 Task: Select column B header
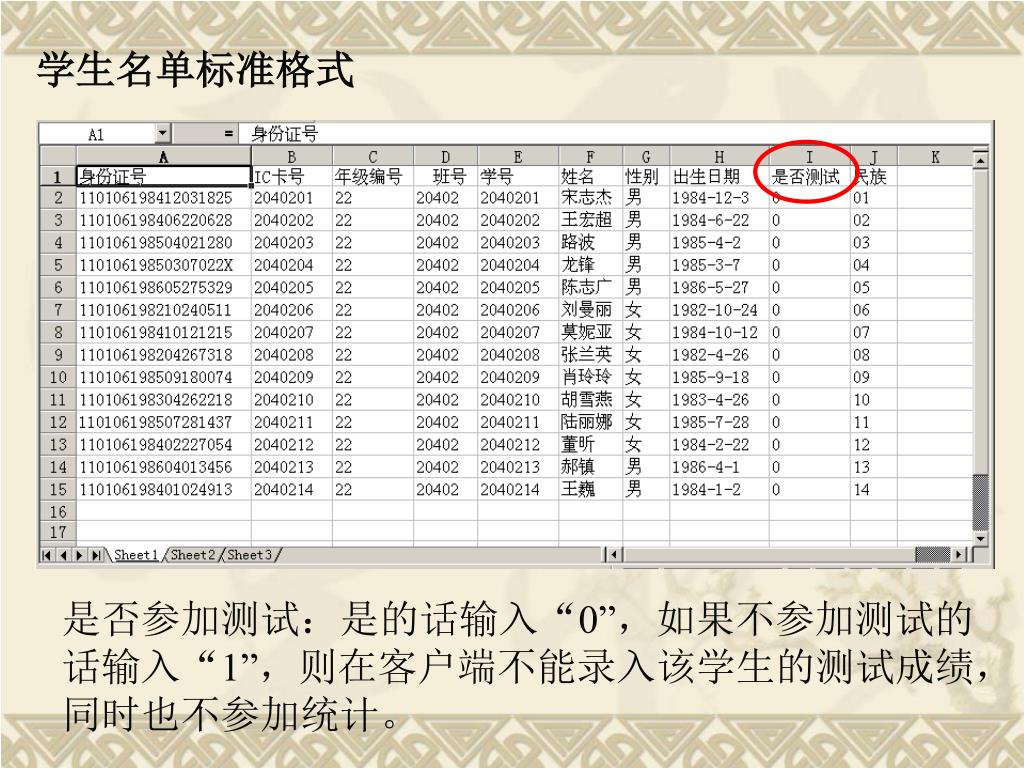point(292,157)
